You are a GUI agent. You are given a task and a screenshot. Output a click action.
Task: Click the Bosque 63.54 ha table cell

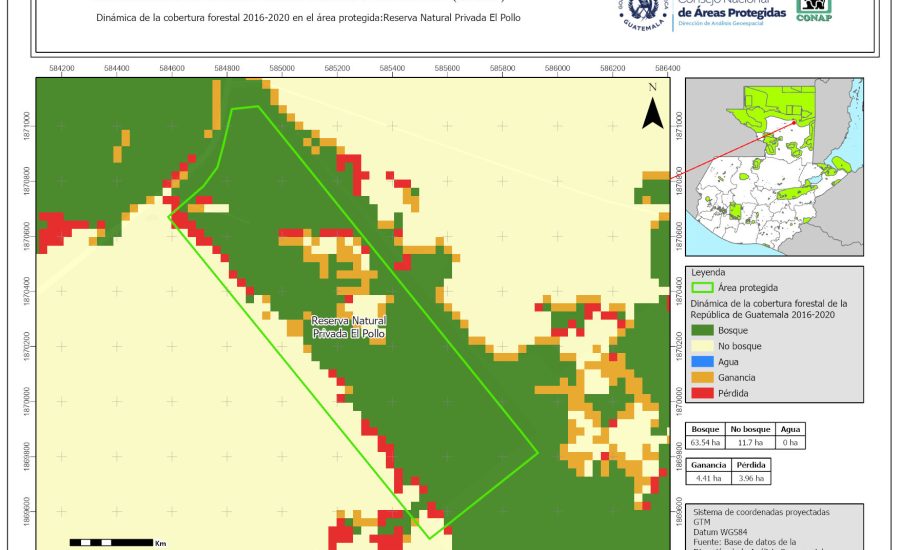click(707, 441)
